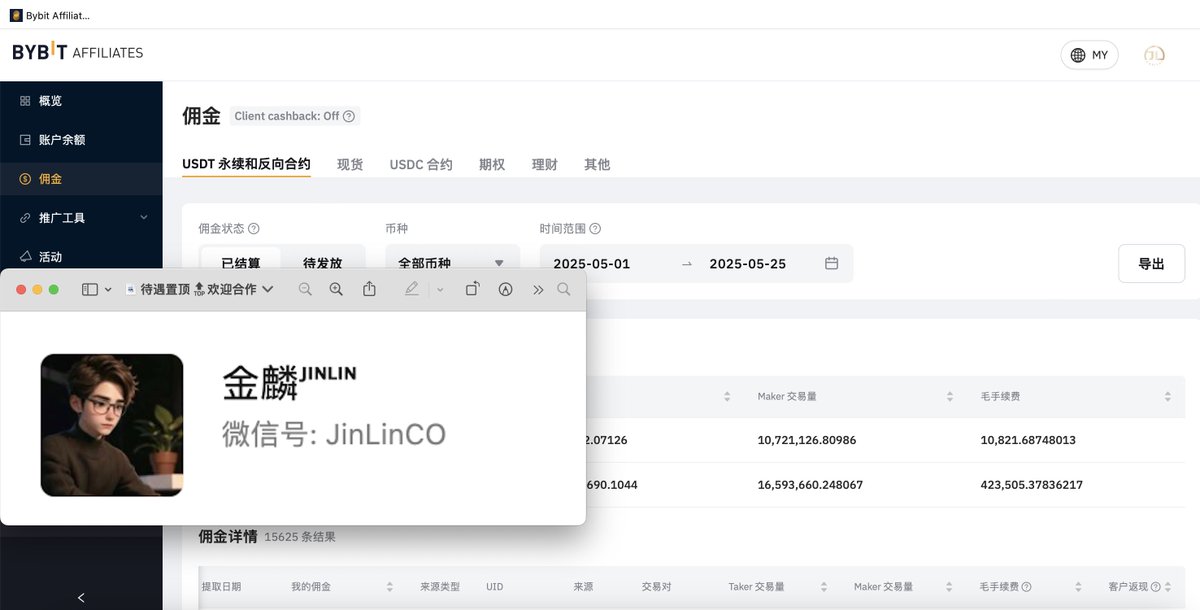Open highlight options dropdown arrow in Preview
Screen dimensions: 1200x610
(x=440, y=289)
